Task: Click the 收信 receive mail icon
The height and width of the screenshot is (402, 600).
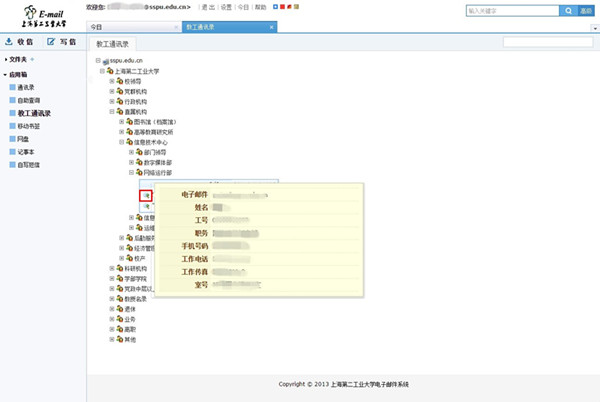Action: [9, 42]
